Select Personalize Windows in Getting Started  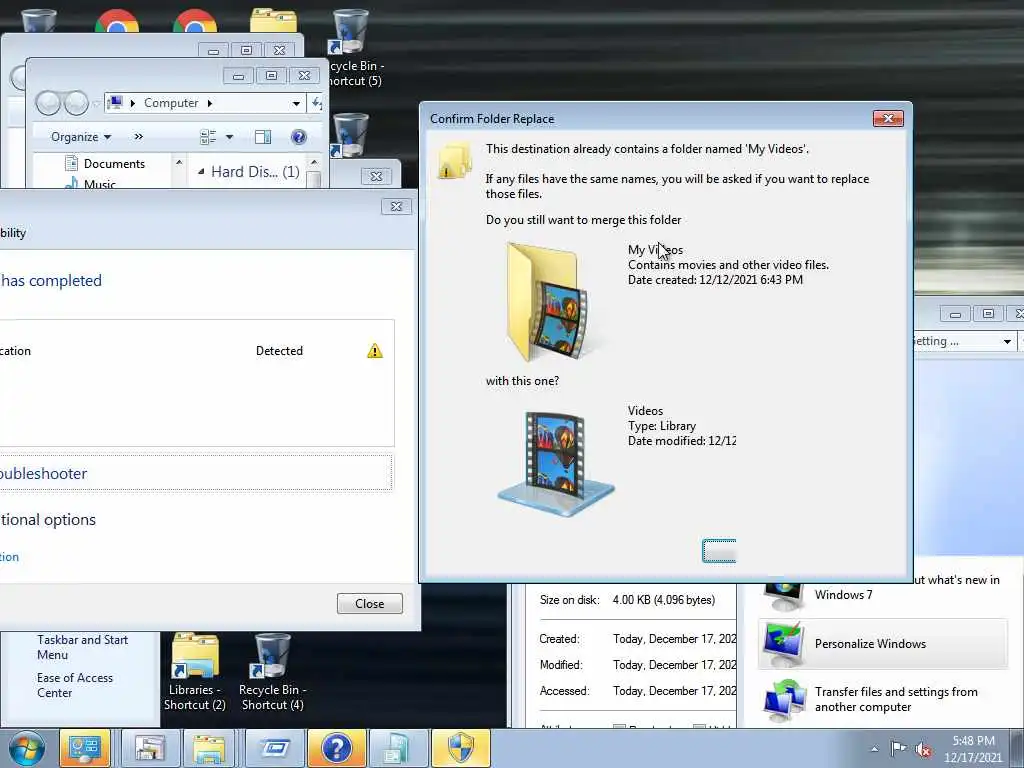pyautogui.click(x=883, y=643)
